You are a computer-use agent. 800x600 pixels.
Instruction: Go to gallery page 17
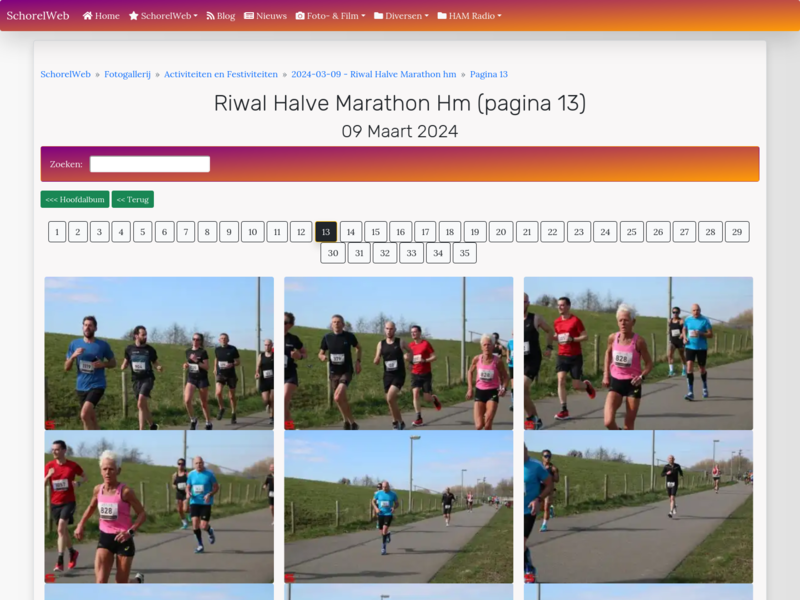point(425,232)
